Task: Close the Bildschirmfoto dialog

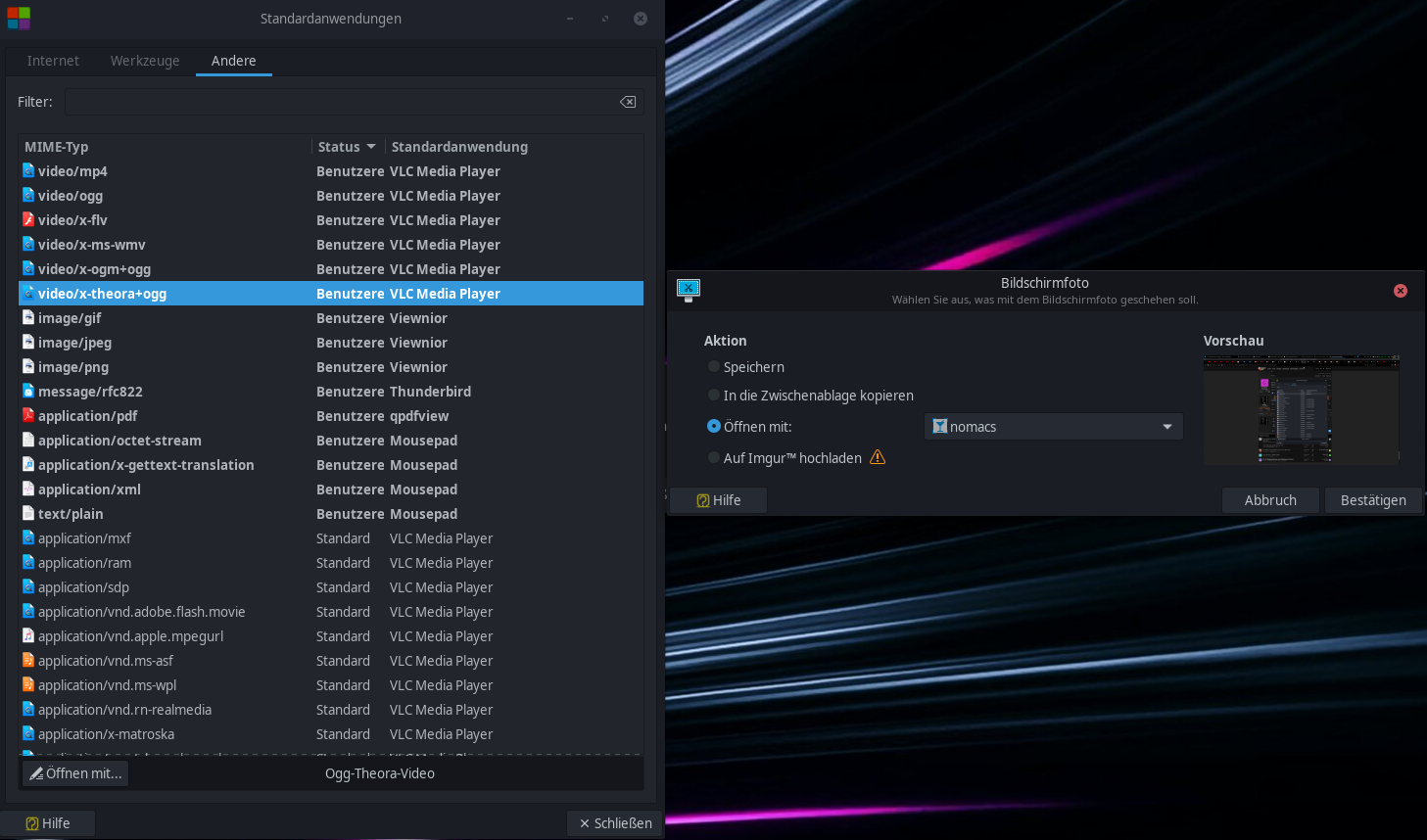Action: coord(1401,291)
